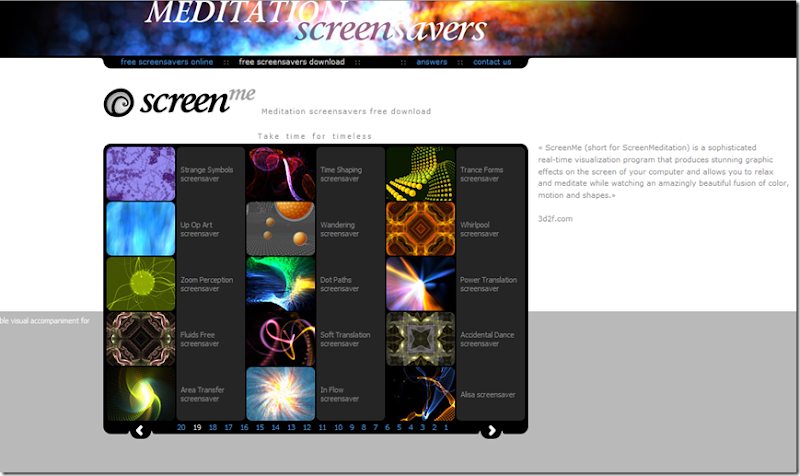Open the Fluids Free screensaver link
The width and height of the screenshot is (800, 476).
coord(199,339)
